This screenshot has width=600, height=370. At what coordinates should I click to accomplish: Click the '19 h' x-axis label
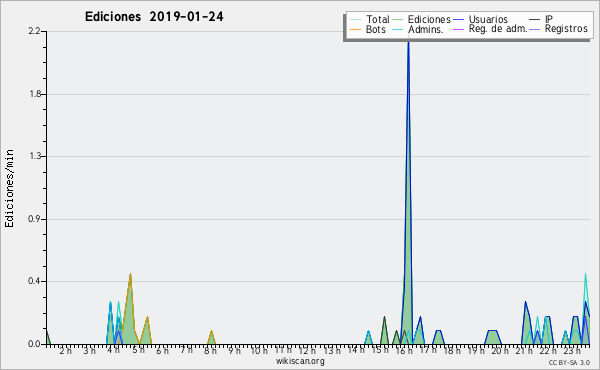click(x=476, y=351)
